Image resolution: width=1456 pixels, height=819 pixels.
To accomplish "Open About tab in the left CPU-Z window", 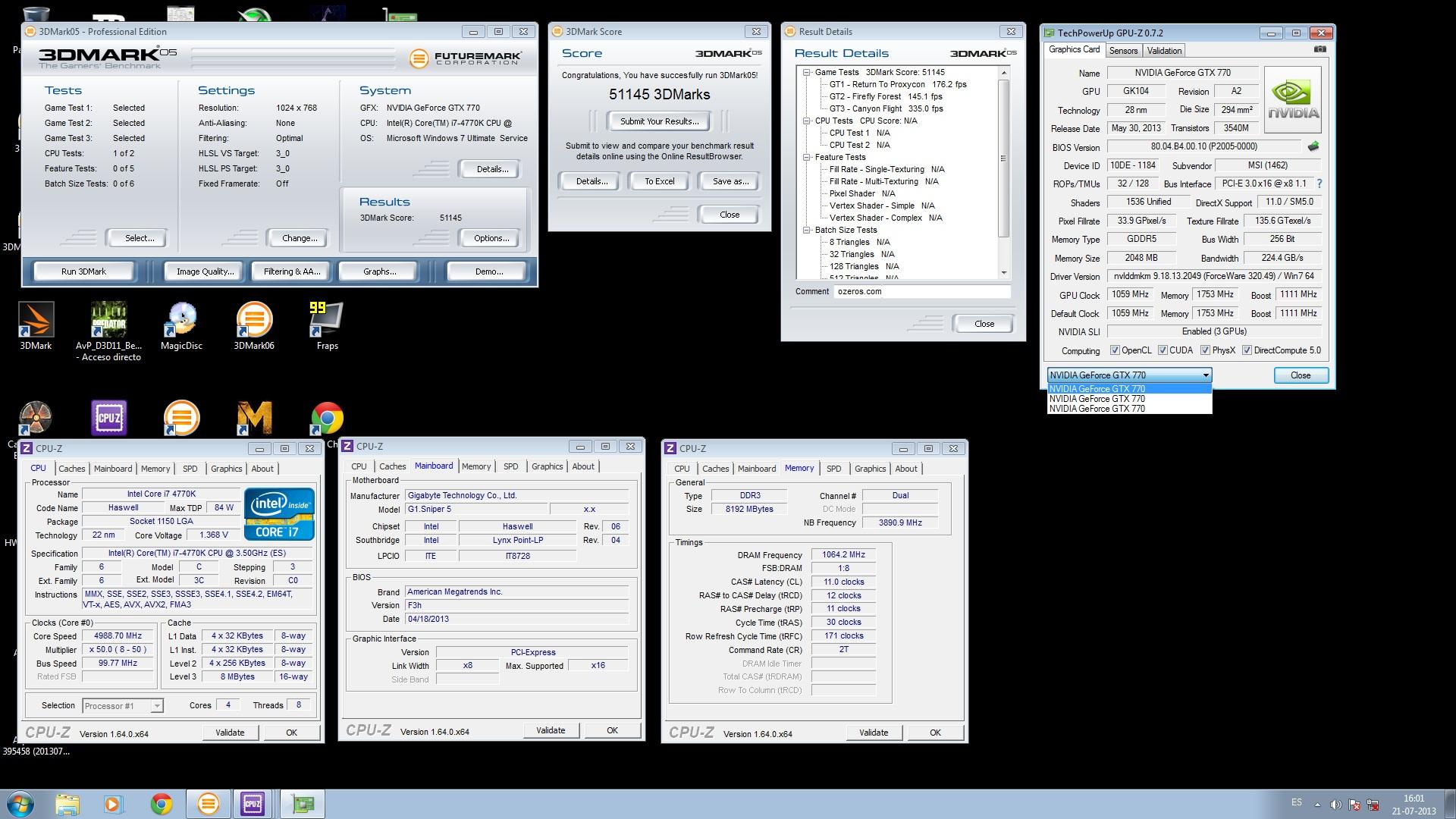I will click(x=262, y=469).
